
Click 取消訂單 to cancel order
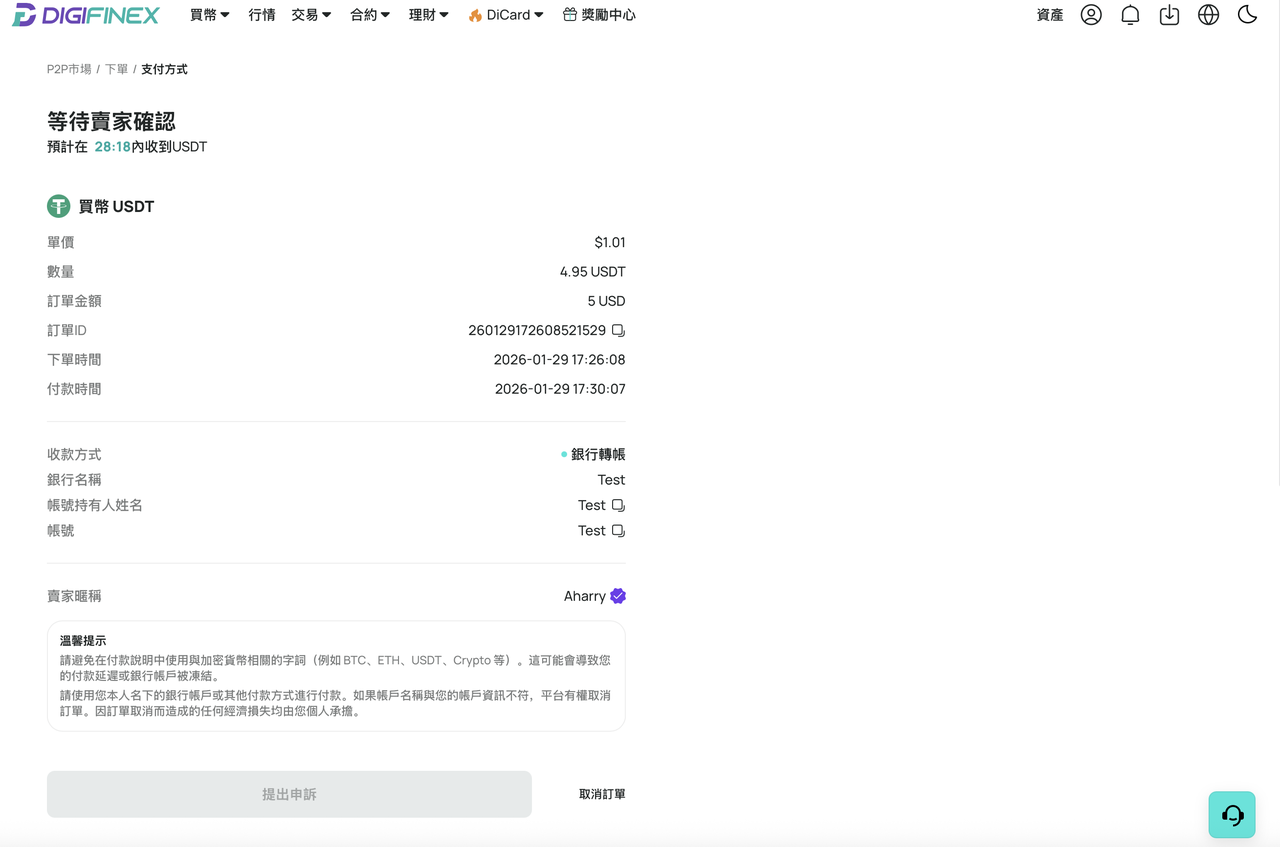602,794
